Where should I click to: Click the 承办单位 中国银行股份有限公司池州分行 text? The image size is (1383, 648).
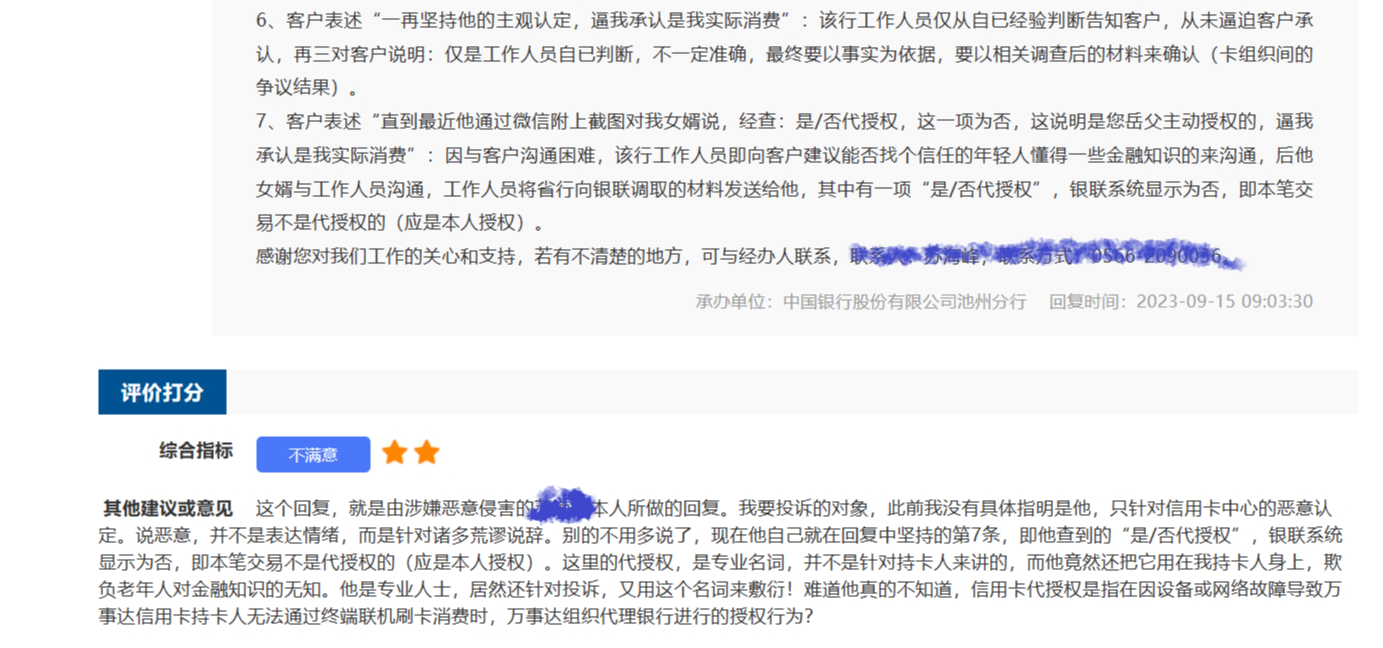pyautogui.click(x=861, y=301)
